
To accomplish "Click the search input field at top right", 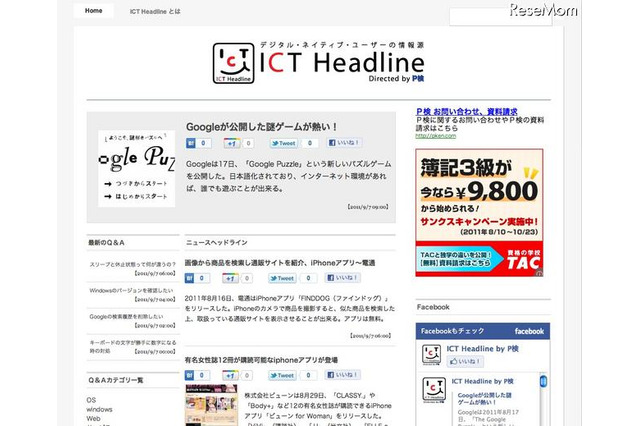I will (x=500, y=17).
